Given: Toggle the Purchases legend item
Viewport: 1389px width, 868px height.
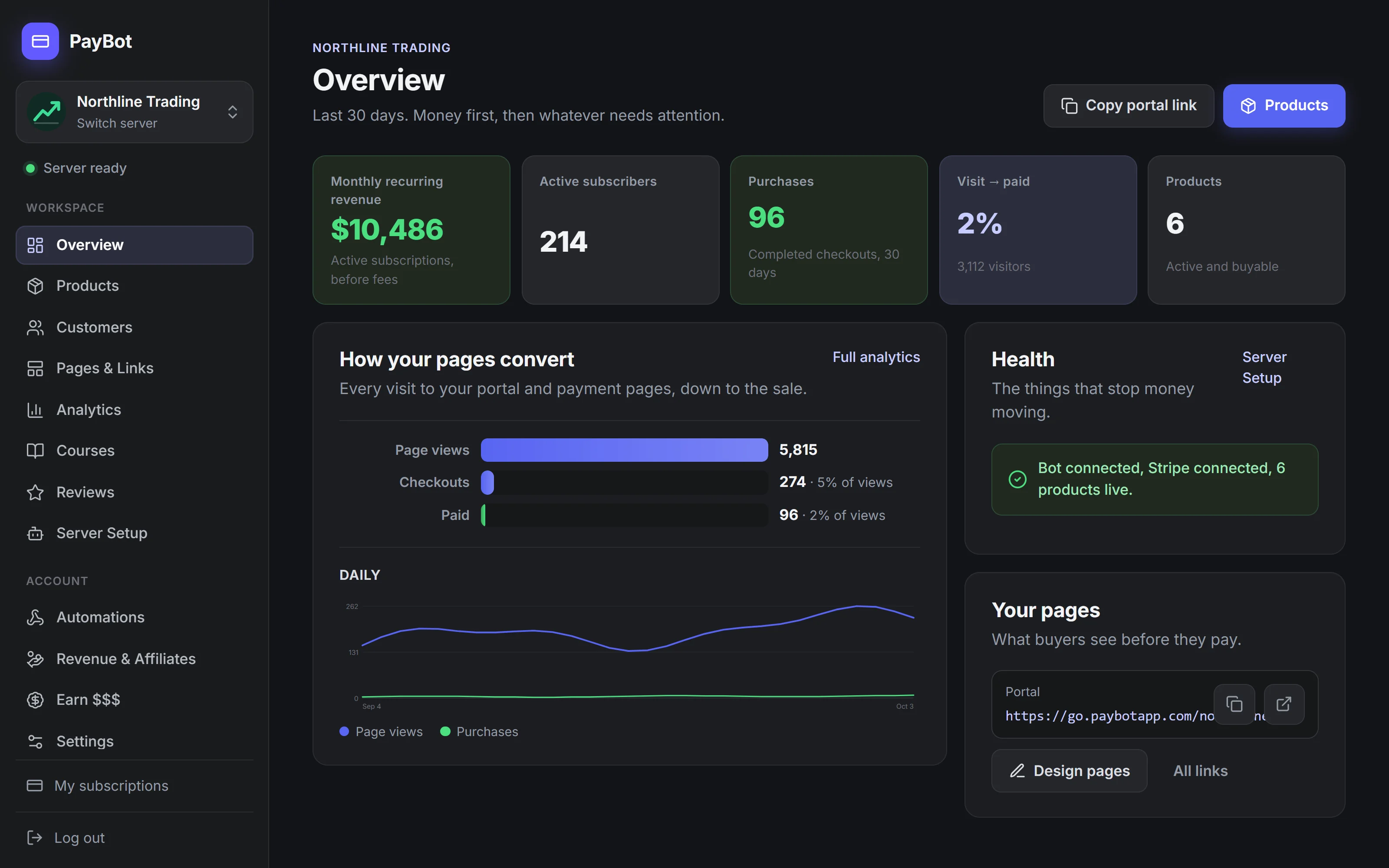Looking at the screenshot, I should pos(479,732).
